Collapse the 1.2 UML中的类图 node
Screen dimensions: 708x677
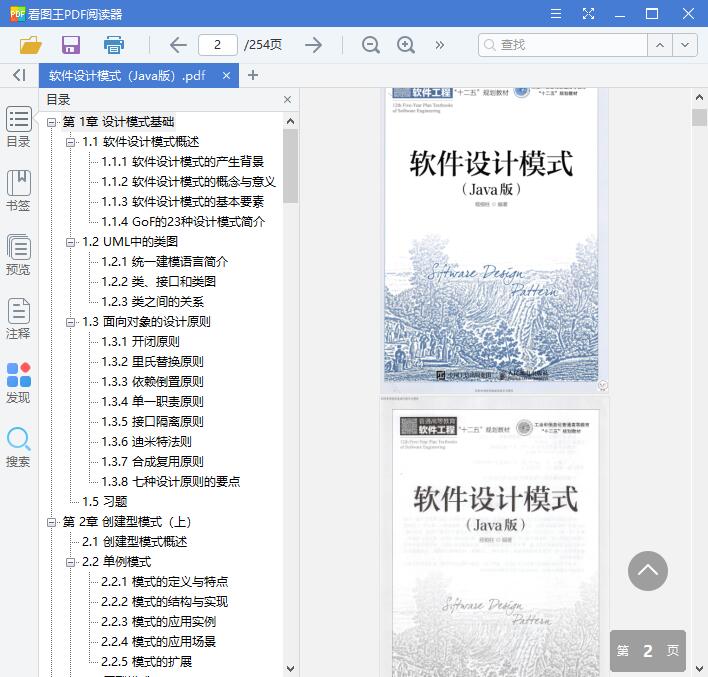(x=70, y=242)
